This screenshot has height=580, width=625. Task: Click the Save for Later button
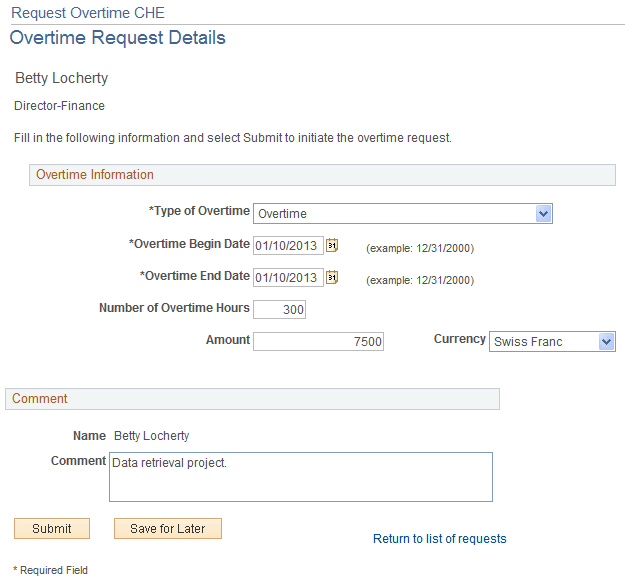click(168, 529)
